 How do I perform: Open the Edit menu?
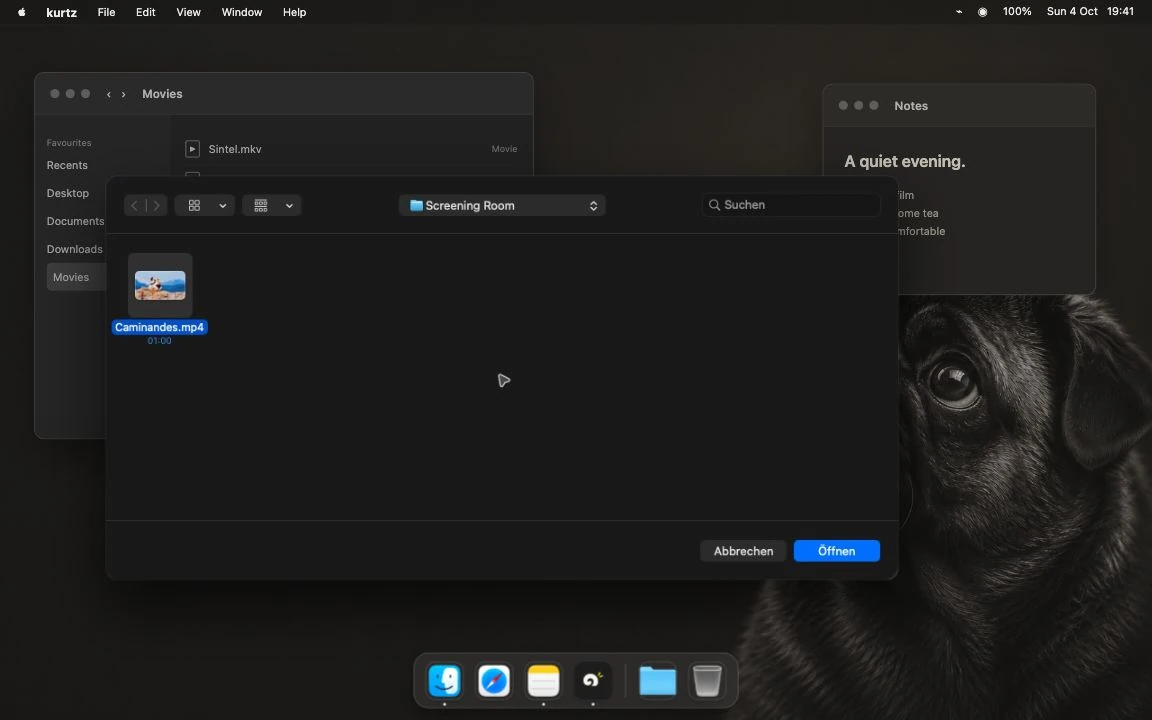click(x=145, y=12)
